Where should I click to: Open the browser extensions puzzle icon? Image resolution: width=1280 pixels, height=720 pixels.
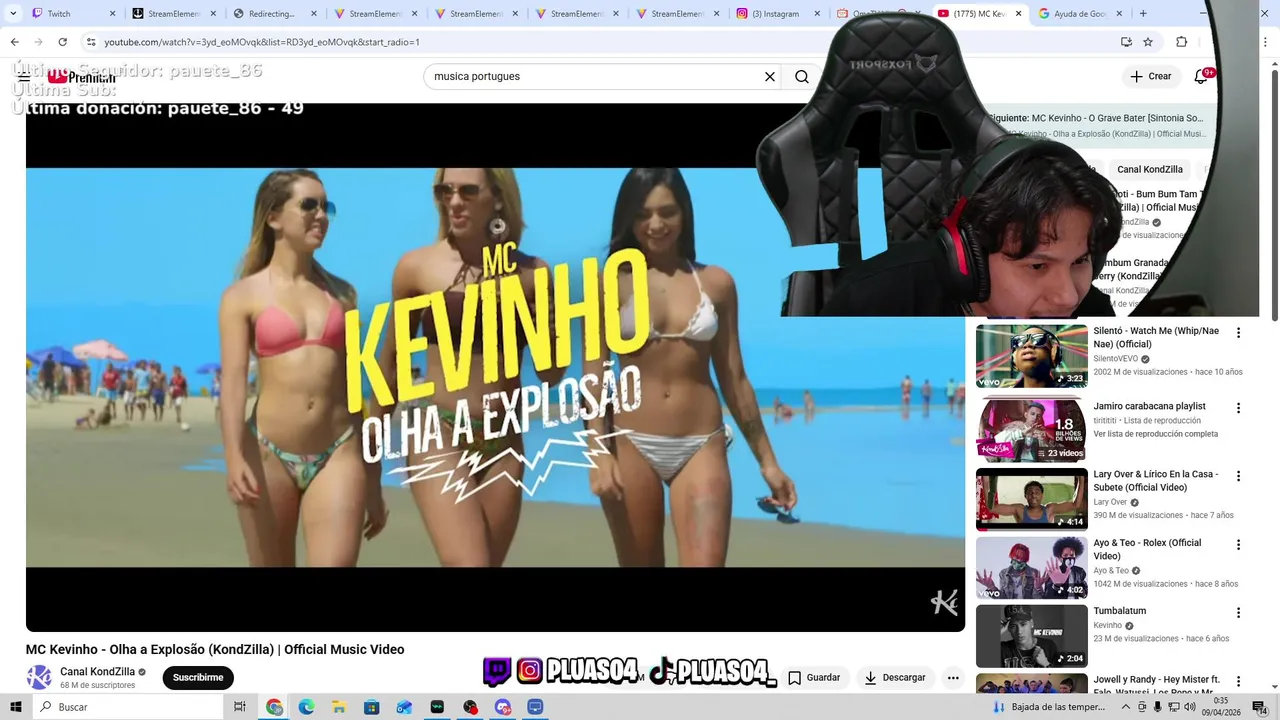click(1181, 42)
